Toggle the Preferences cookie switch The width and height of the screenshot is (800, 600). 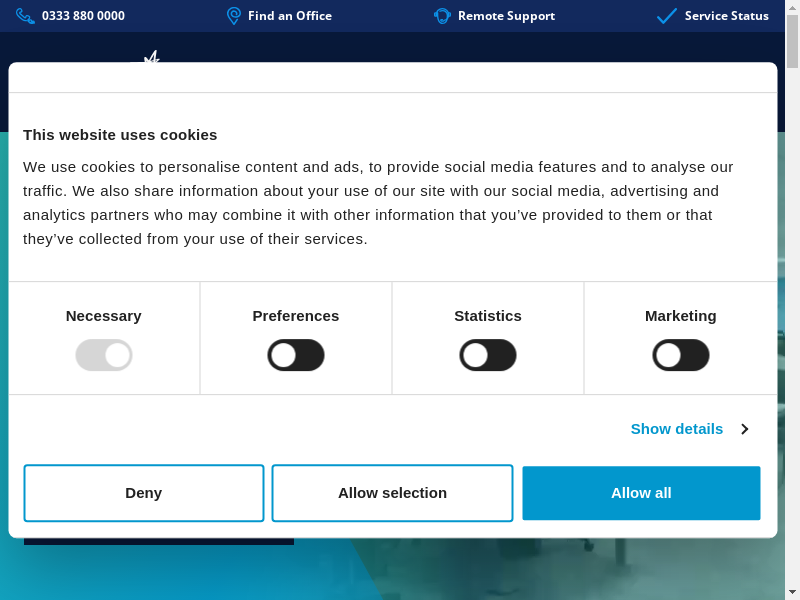tap(296, 355)
